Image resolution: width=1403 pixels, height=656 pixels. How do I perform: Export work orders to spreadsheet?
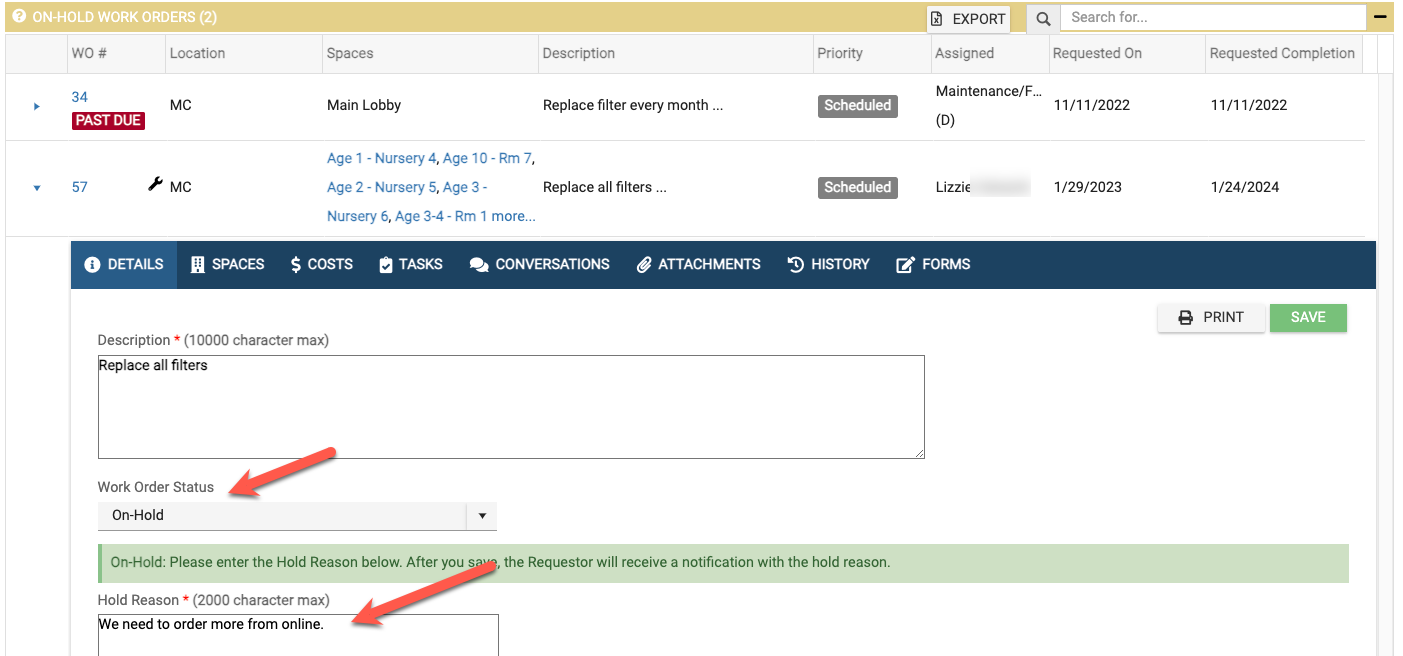(x=967, y=18)
